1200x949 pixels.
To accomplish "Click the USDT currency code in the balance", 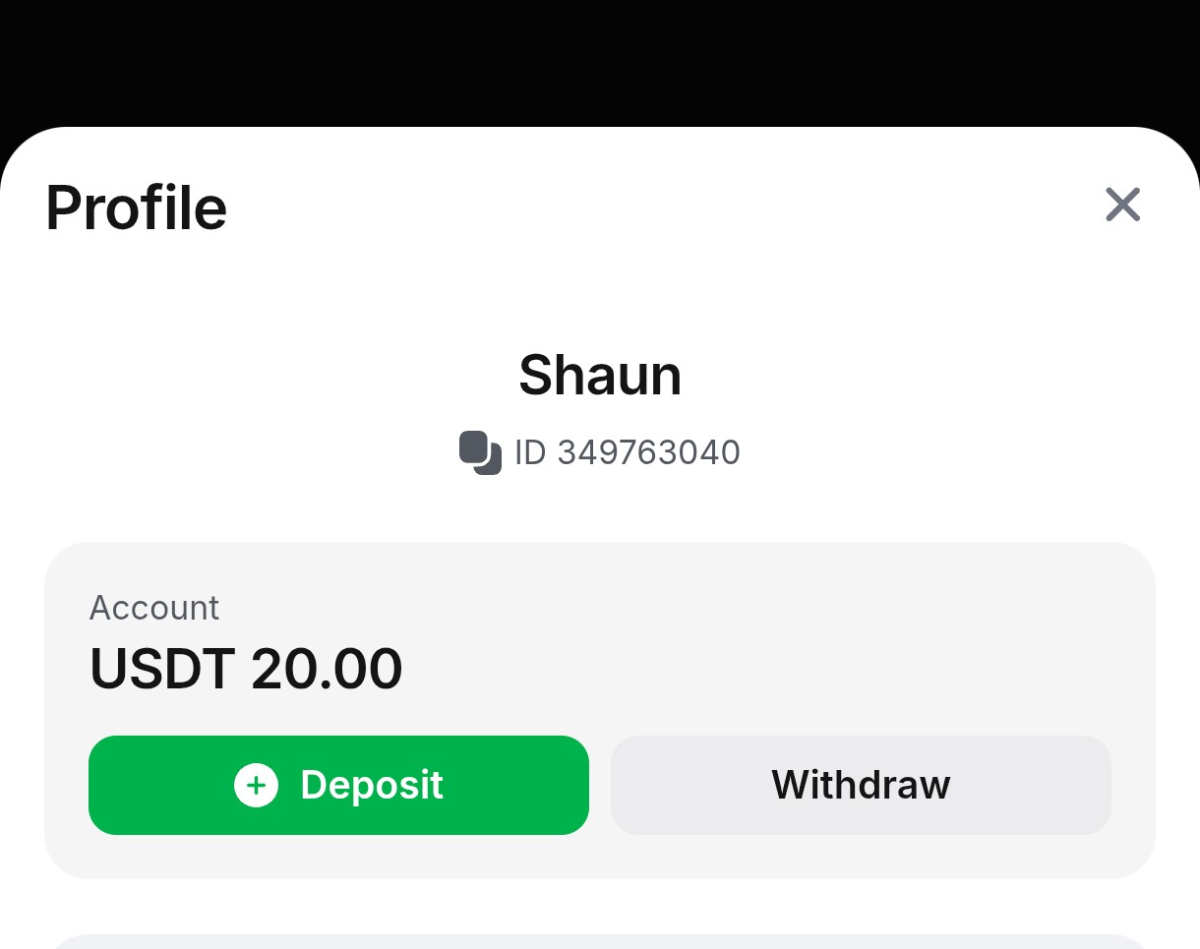I will click(162, 669).
